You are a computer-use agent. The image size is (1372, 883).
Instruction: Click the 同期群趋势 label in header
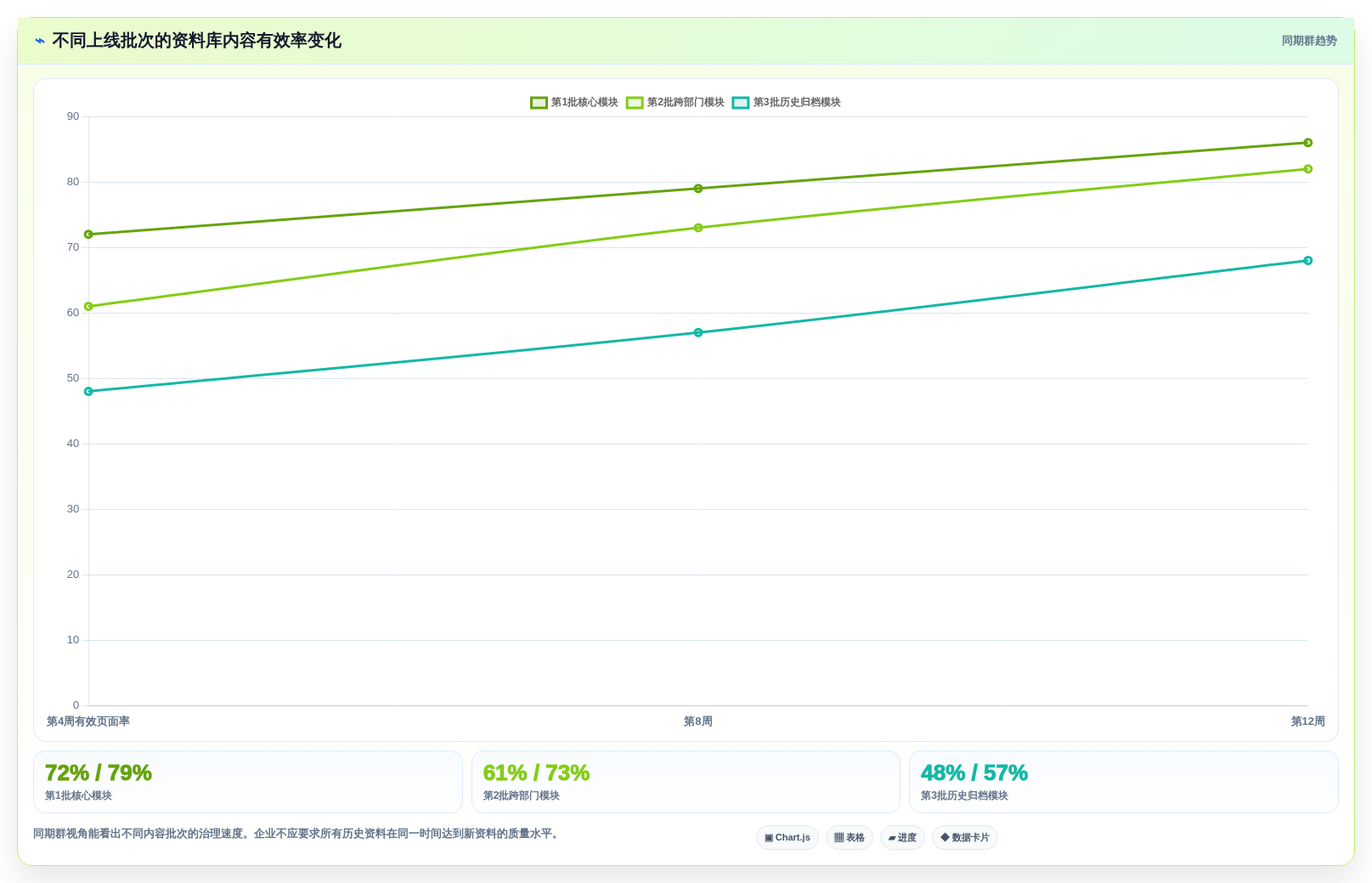click(1309, 41)
